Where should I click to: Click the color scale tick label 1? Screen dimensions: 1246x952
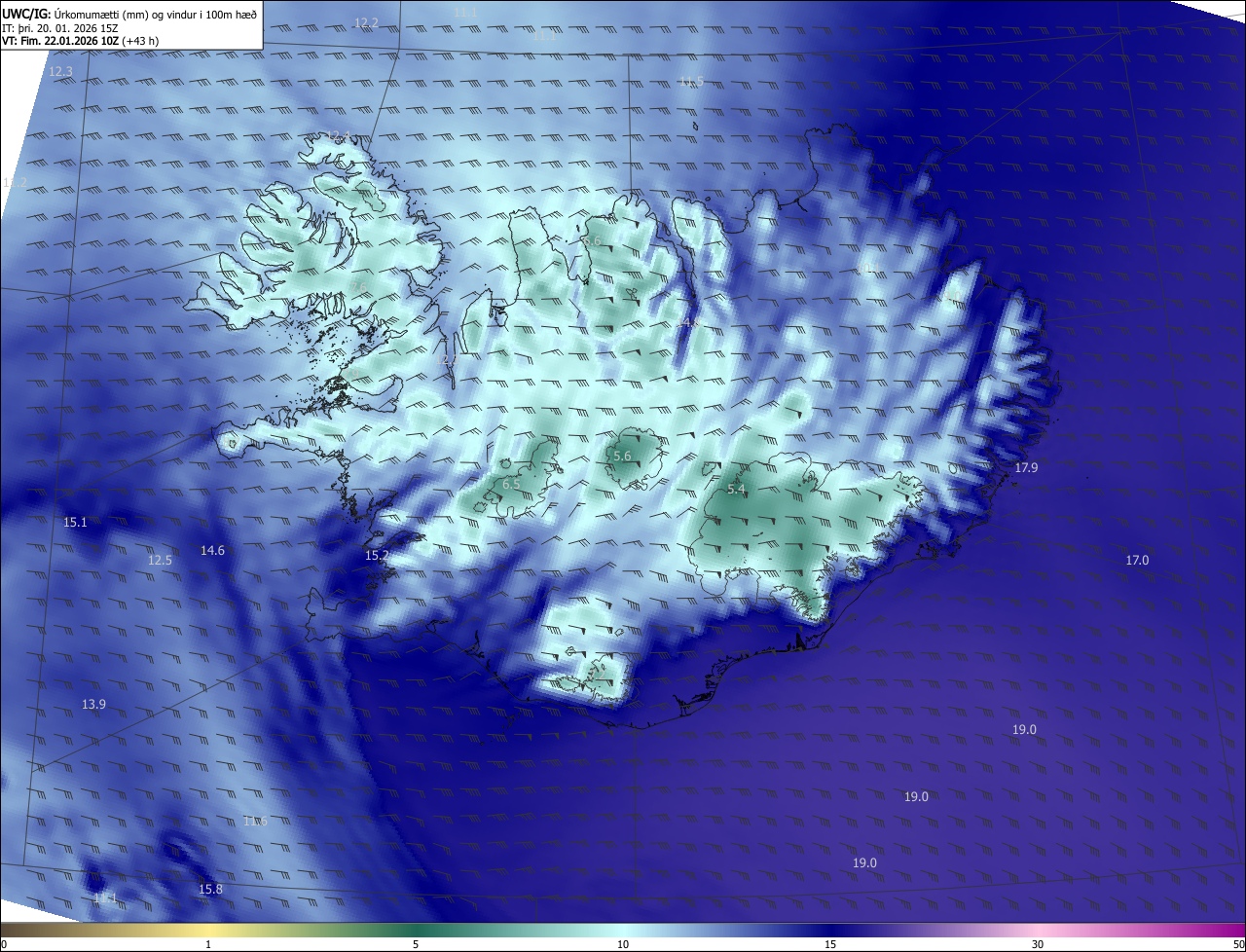[208, 945]
